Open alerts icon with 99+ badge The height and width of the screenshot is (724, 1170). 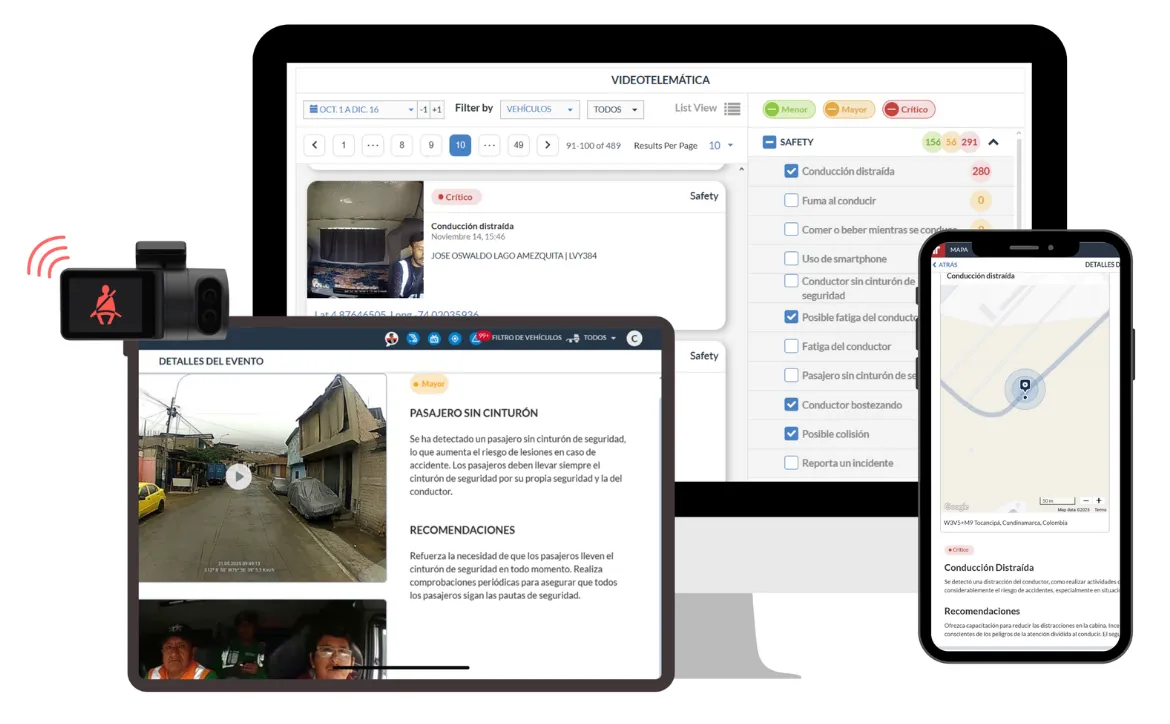click(478, 337)
